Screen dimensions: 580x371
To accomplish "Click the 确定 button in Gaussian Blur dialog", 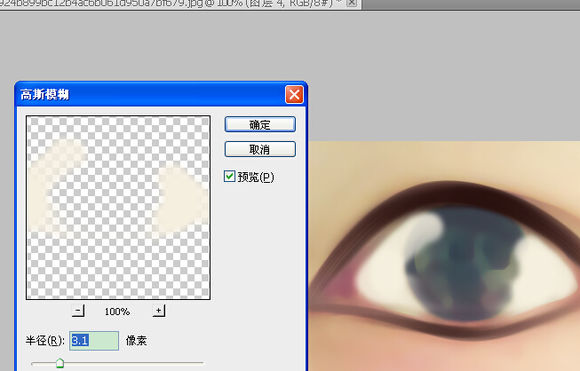I will [260, 124].
